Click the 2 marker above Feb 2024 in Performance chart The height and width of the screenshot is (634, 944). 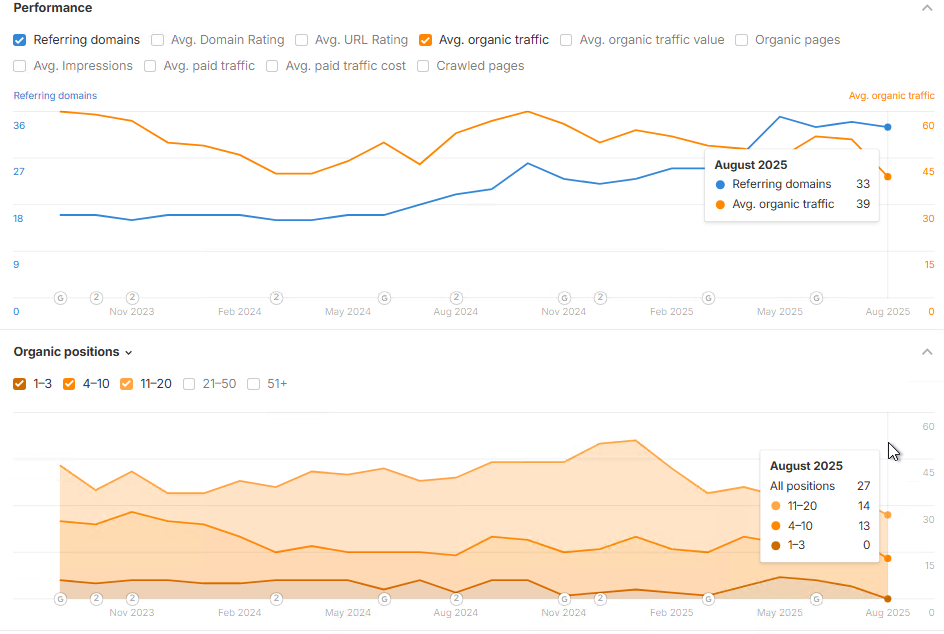pyautogui.click(x=276, y=297)
